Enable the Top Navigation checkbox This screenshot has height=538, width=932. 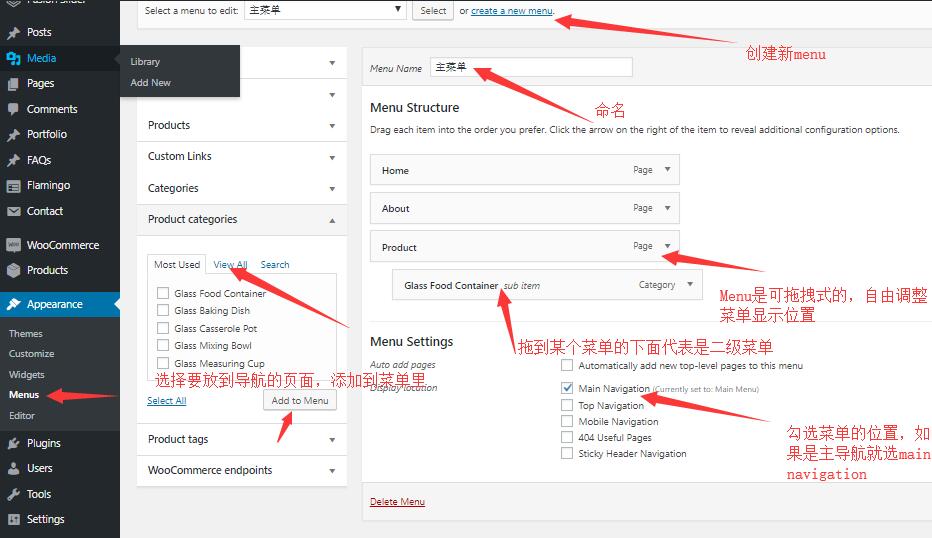coord(568,405)
